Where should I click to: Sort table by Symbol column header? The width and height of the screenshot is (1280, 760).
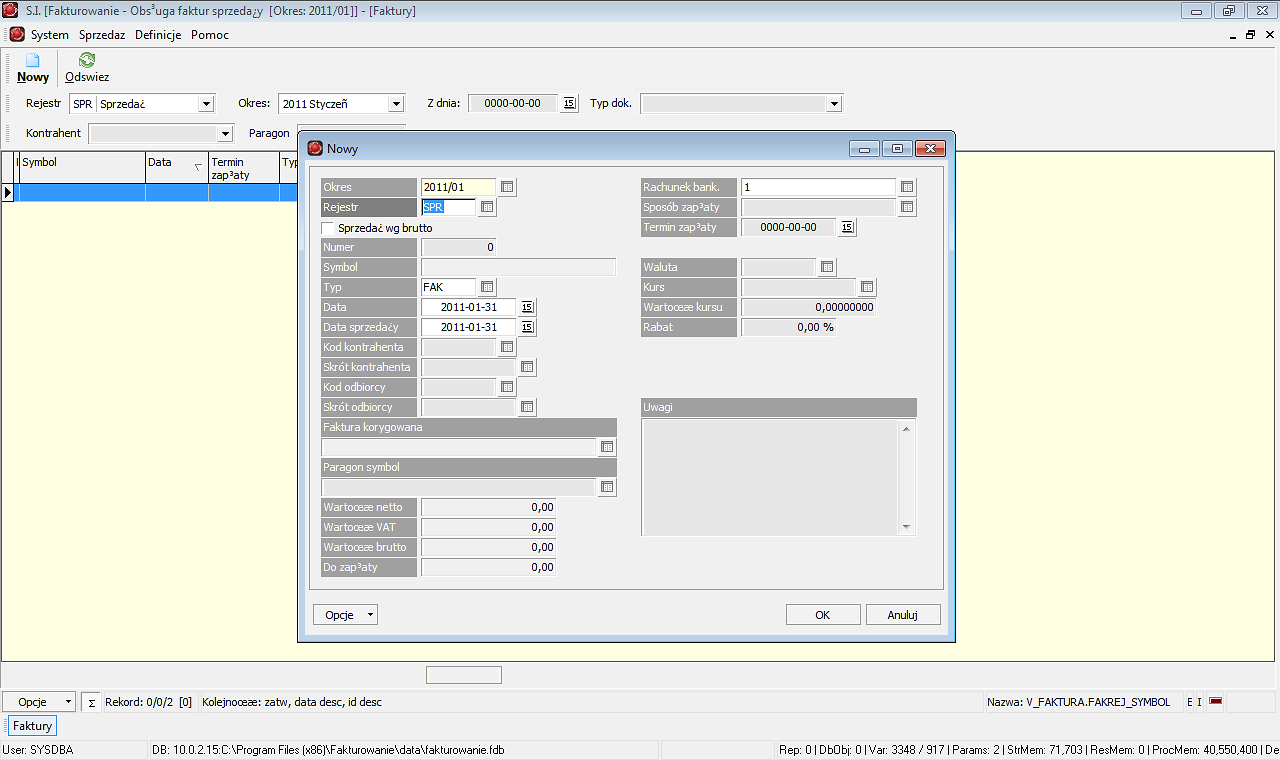pos(83,167)
